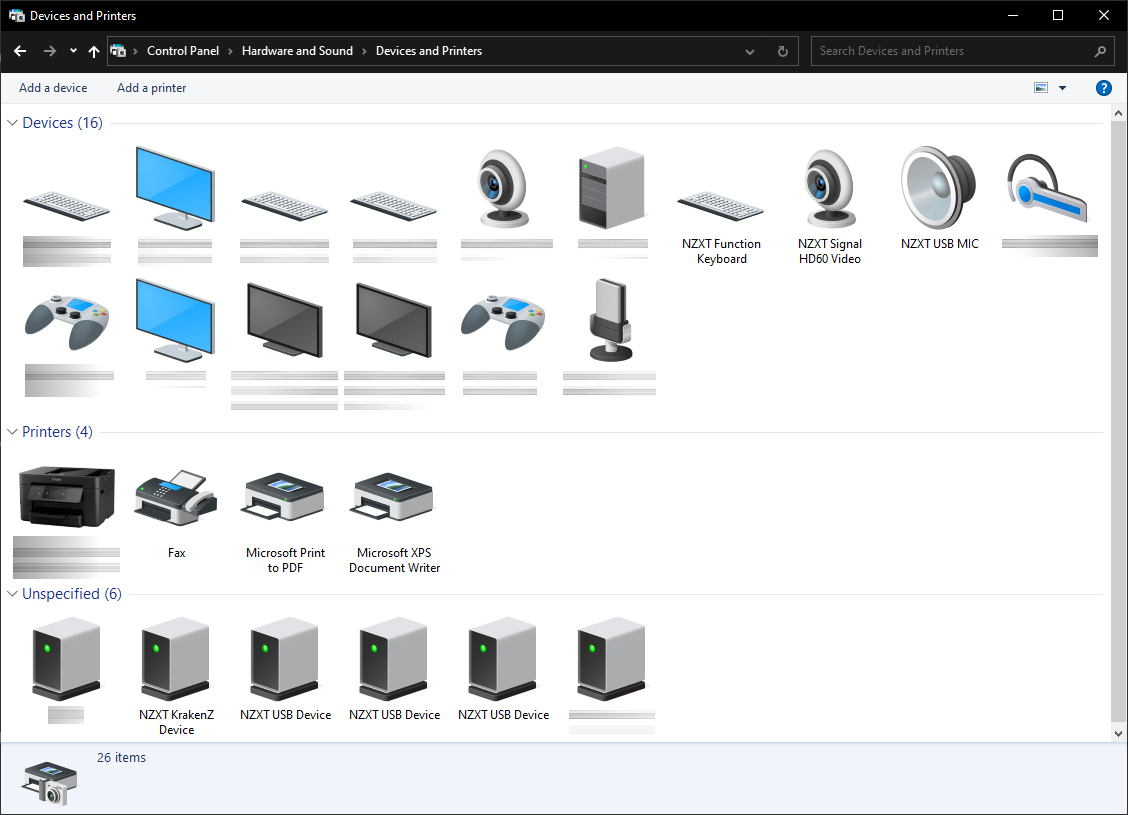Collapse the Printers (4) section
Viewport: 1128px width, 815px height.
[x=12, y=431]
